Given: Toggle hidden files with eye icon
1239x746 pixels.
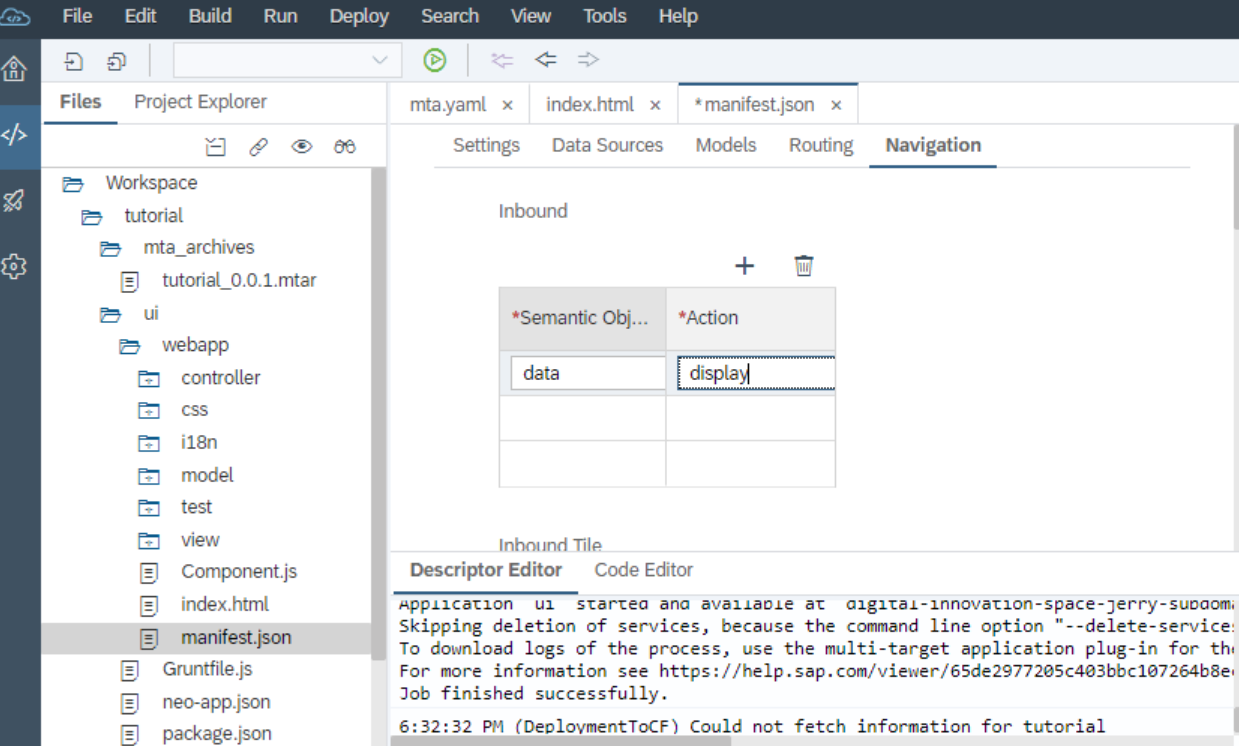Looking at the screenshot, I should (302, 147).
